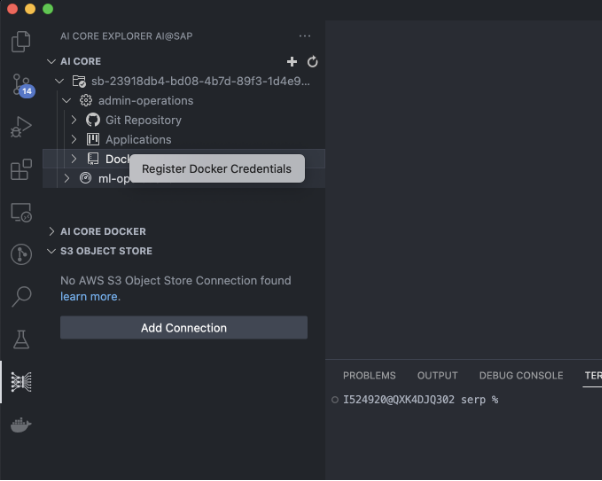Click the yellow minimize window button
The width and height of the screenshot is (602, 481).
point(30,9)
